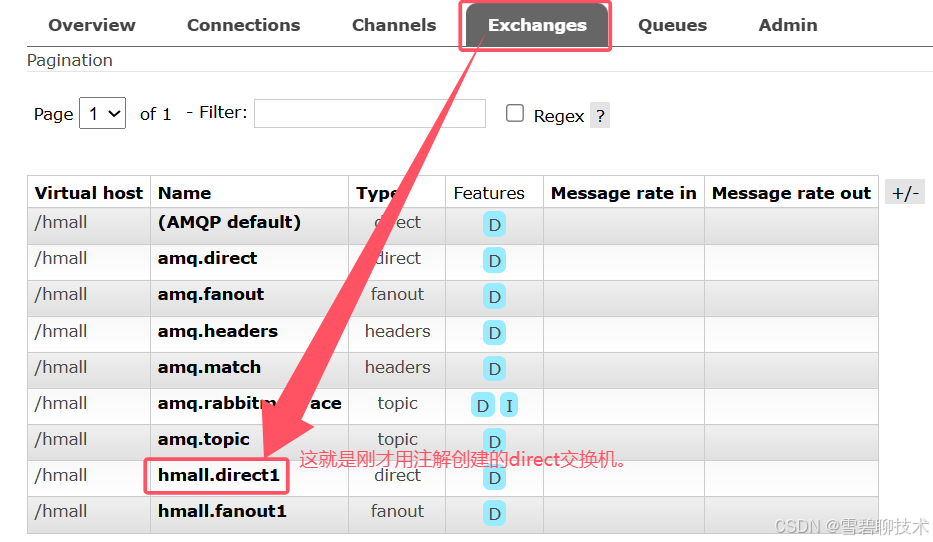Click durable D badge of hmall.direct1
Screen dimensions: 933x542
494,477
